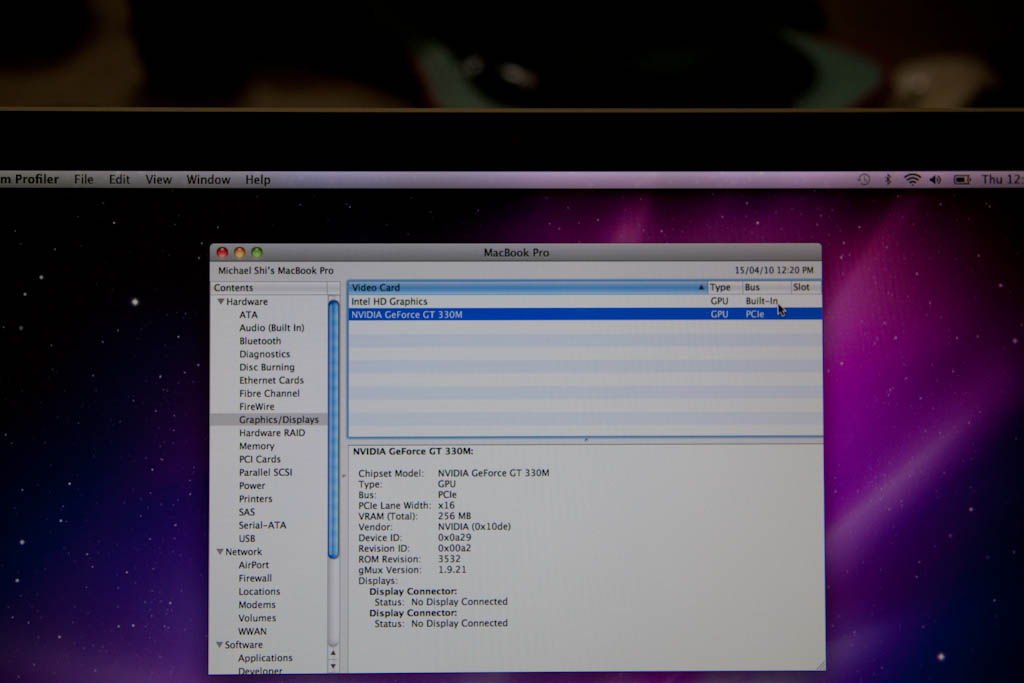The width and height of the screenshot is (1024, 683).
Task: Select Applications under Software
Action: [x=265, y=658]
